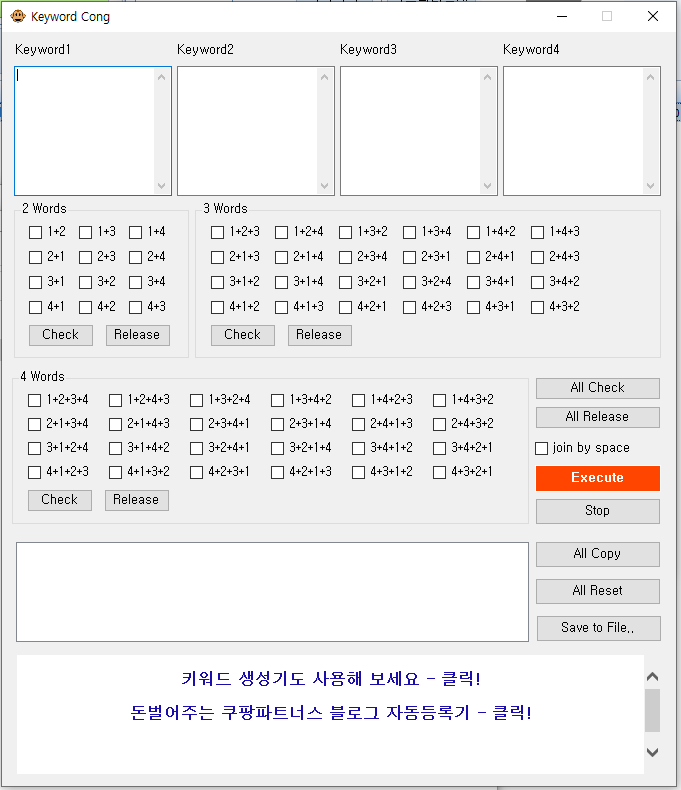Image resolution: width=681 pixels, height=790 pixels.
Task: Click Release button in 3 Words group
Action: click(319, 335)
